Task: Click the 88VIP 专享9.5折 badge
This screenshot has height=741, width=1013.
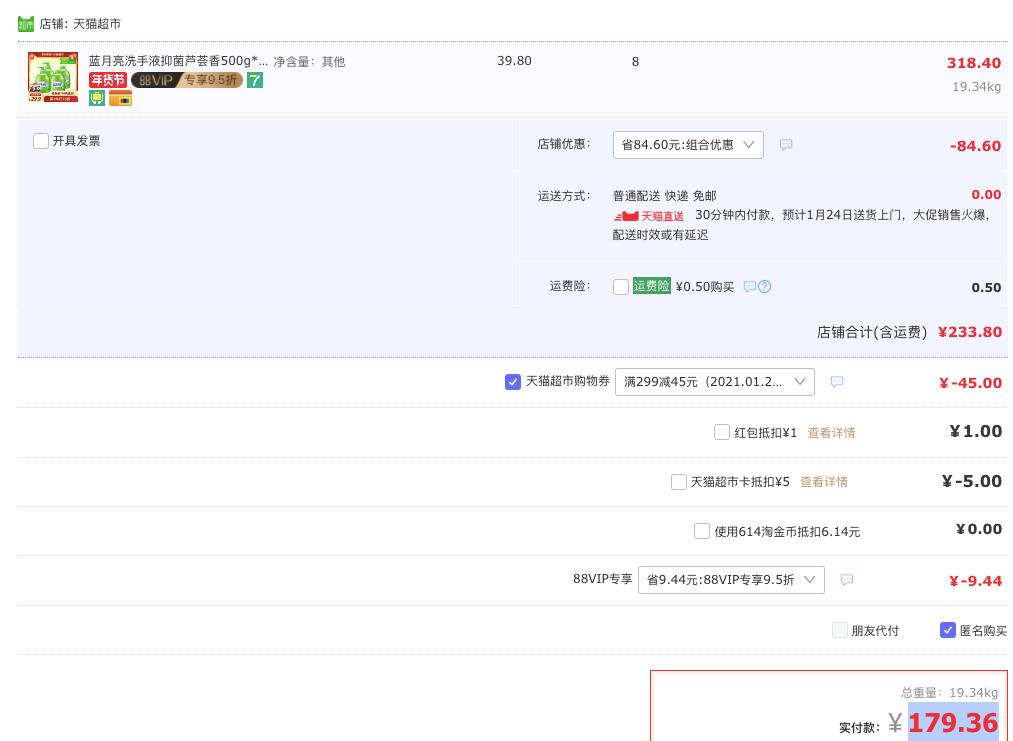Action: [x=187, y=80]
